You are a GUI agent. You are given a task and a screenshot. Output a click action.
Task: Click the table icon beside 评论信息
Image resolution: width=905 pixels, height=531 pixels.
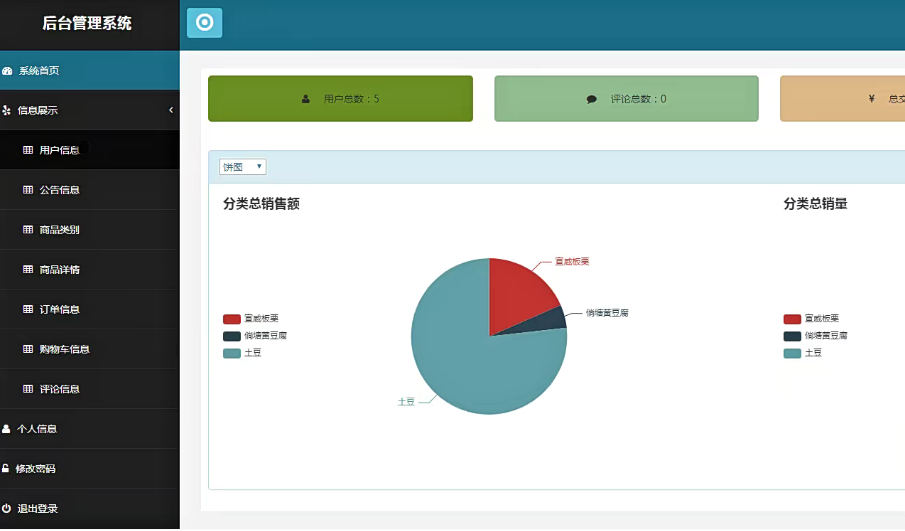click(x=28, y=389)
